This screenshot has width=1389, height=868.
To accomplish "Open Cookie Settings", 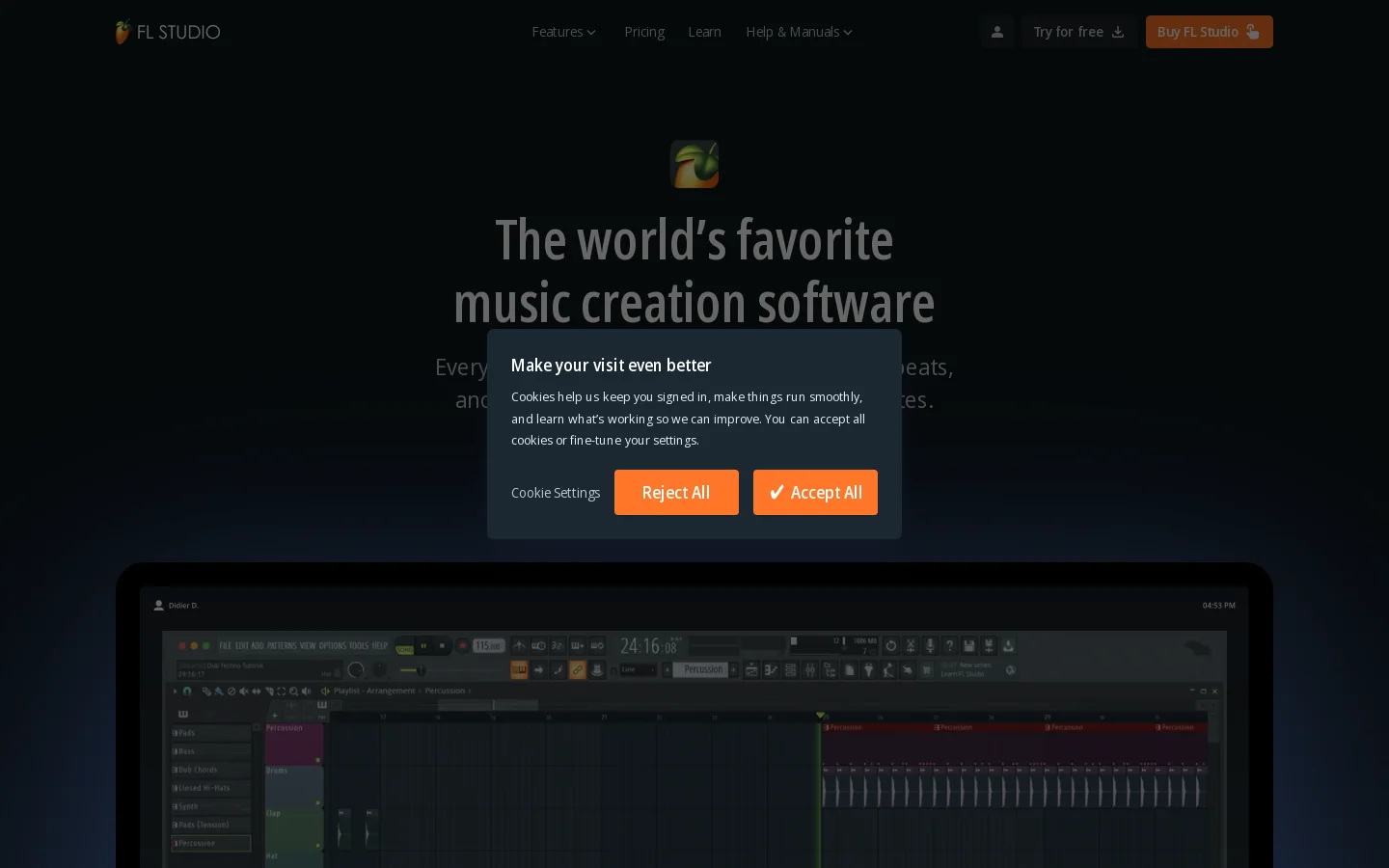I will click(556, 493).
